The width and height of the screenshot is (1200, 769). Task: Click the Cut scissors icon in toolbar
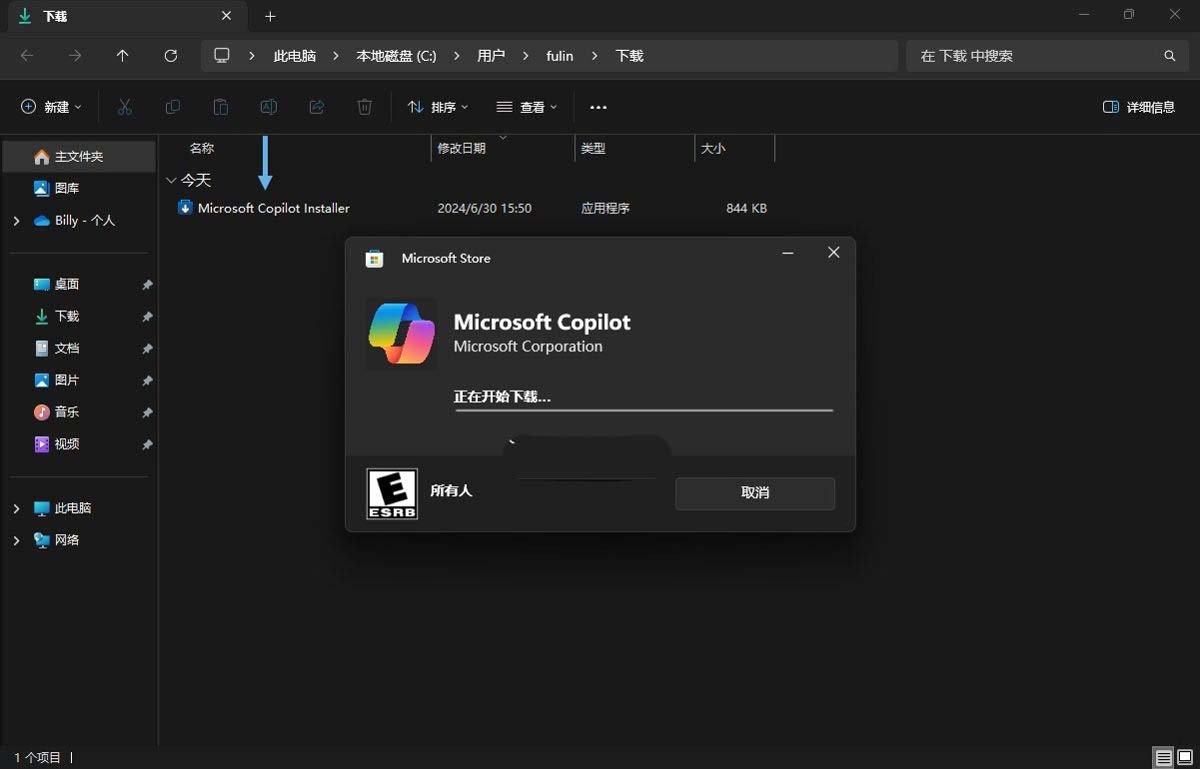click(x=125, y=107)
